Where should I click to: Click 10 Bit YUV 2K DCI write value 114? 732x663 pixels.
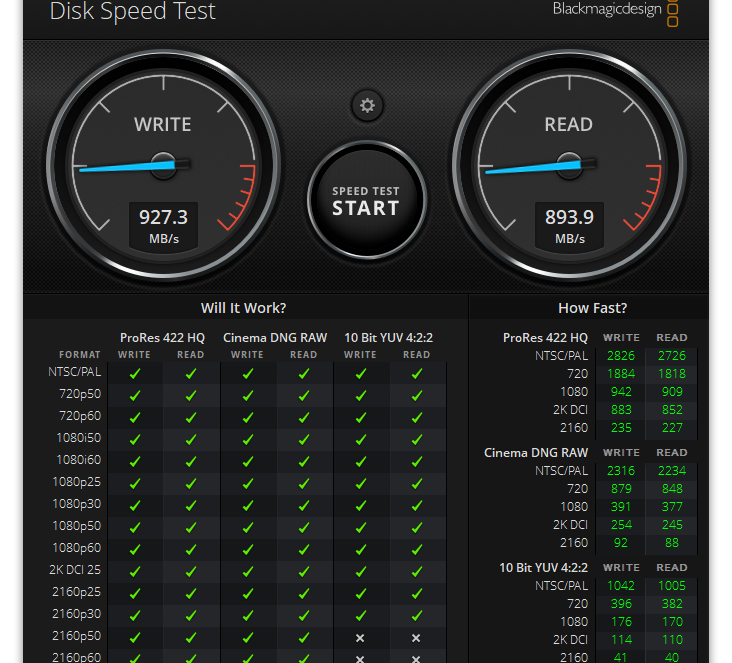621,640
